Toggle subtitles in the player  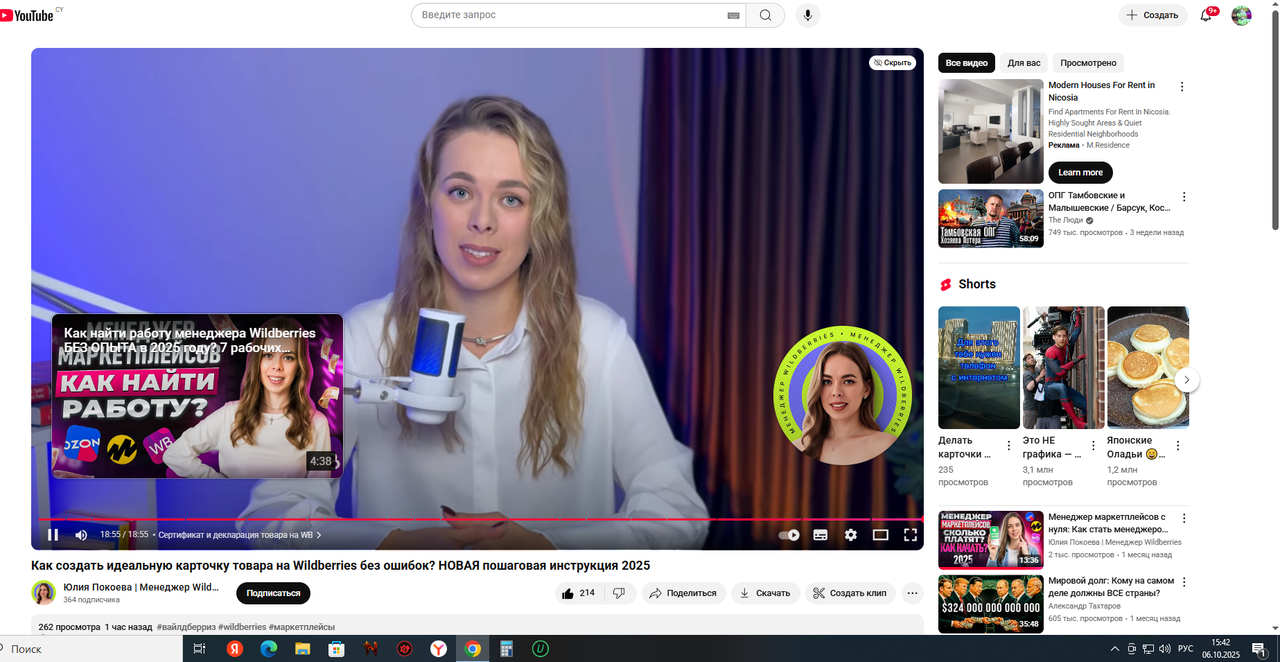click(820, 535)
